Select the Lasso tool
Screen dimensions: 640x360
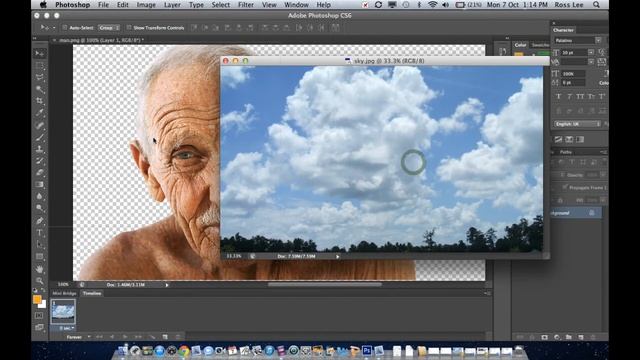click(x=40, y=77)
